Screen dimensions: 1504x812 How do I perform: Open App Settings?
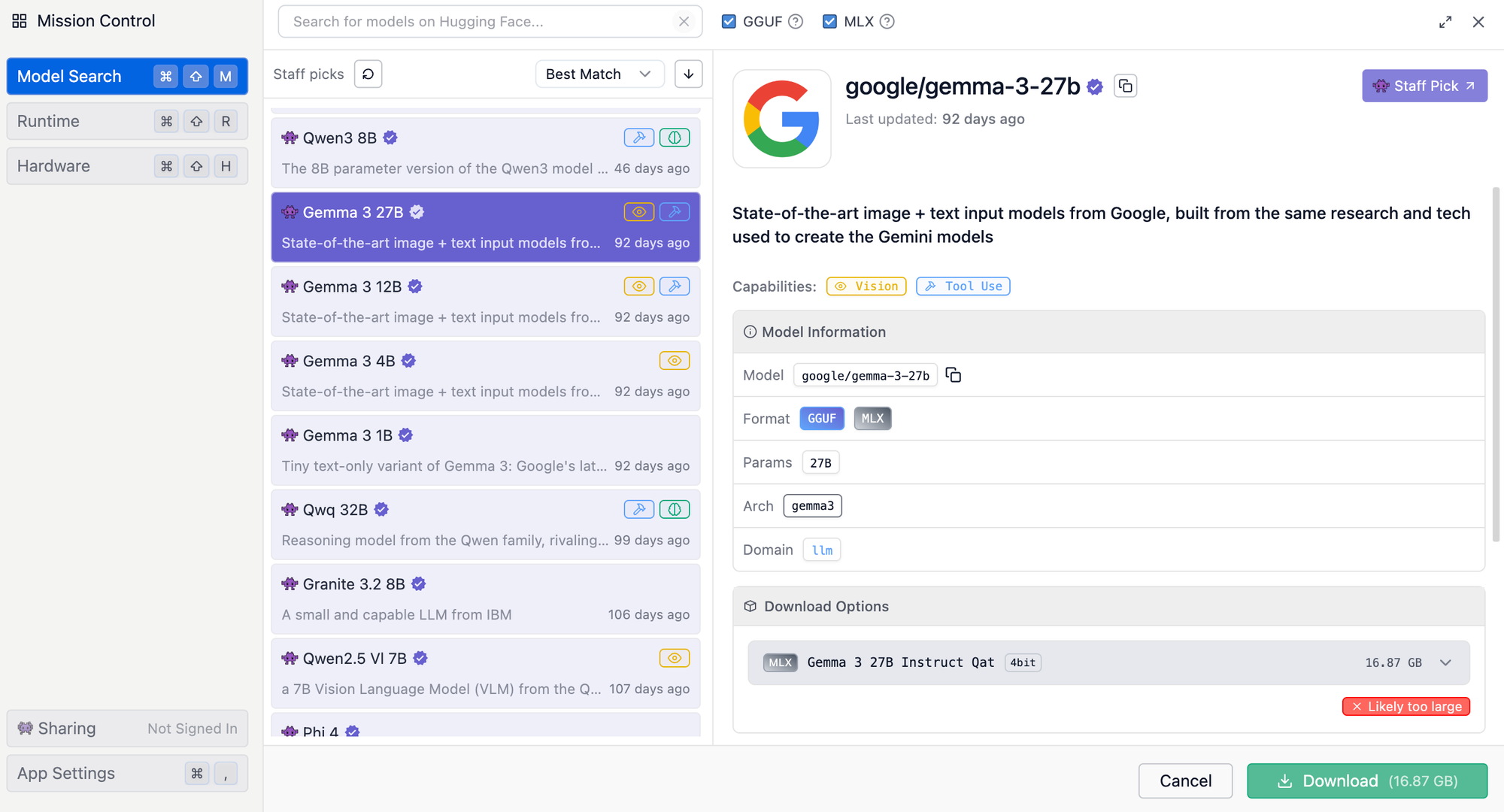(127, 773)
